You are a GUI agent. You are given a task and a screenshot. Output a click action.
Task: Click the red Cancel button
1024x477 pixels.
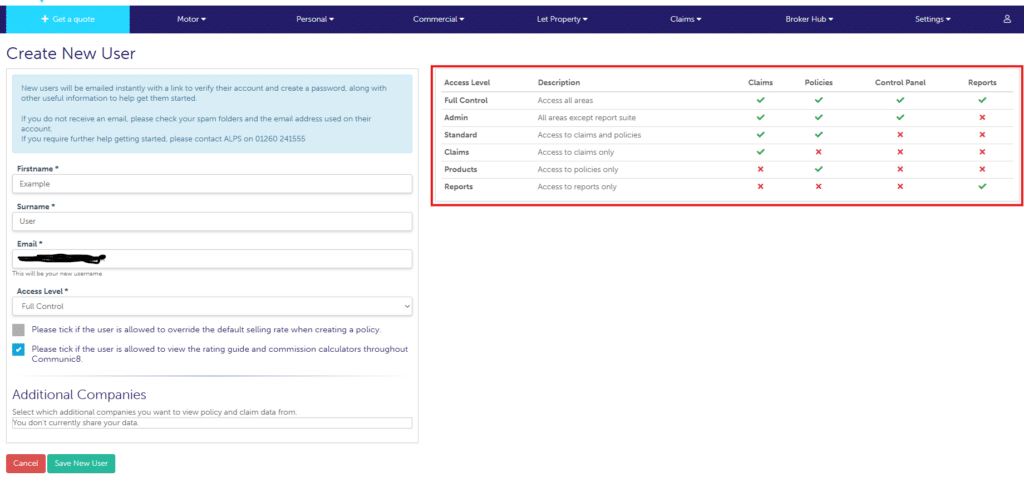coord(25,463)
